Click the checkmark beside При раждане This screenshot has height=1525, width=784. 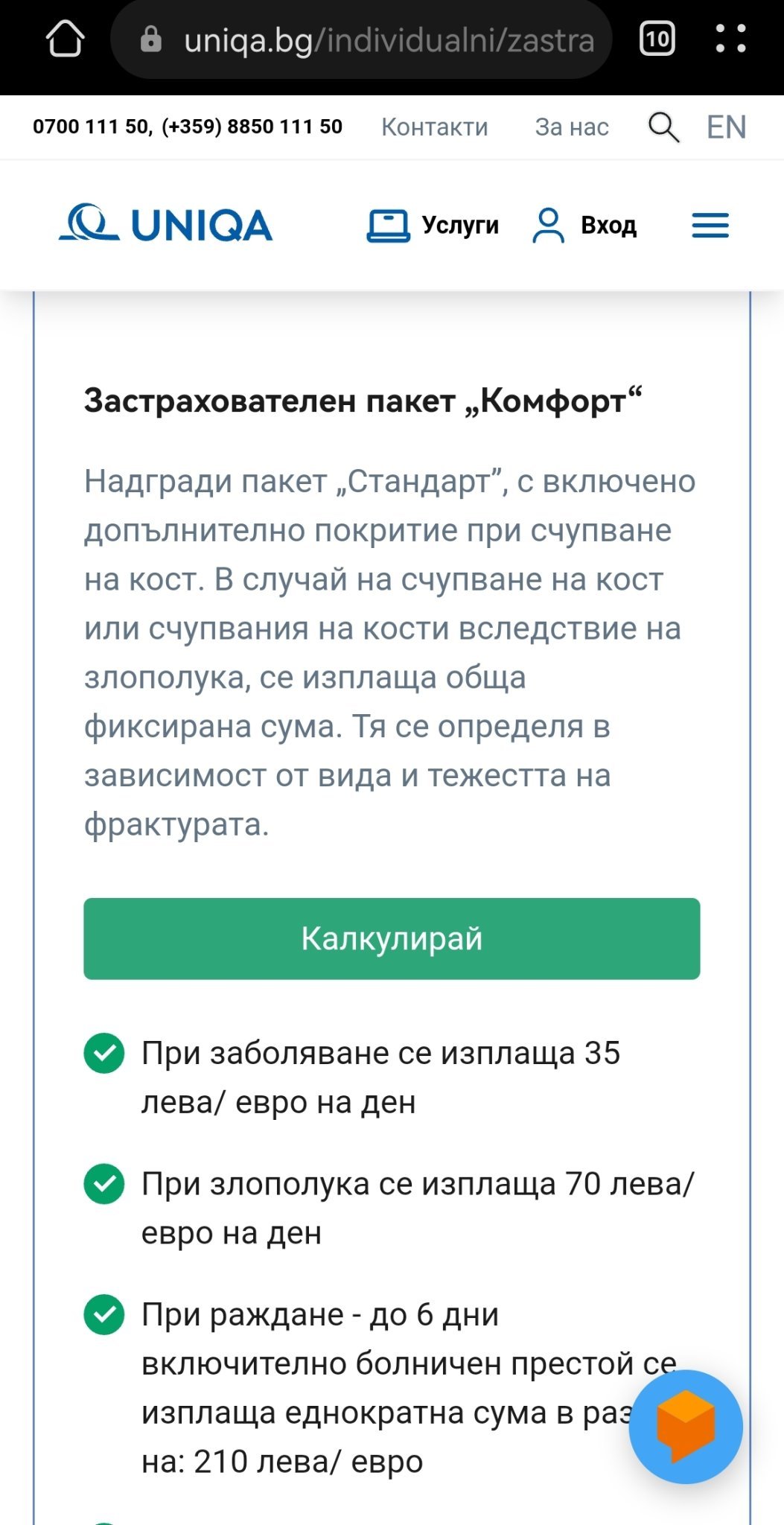tap(104, 1315)
